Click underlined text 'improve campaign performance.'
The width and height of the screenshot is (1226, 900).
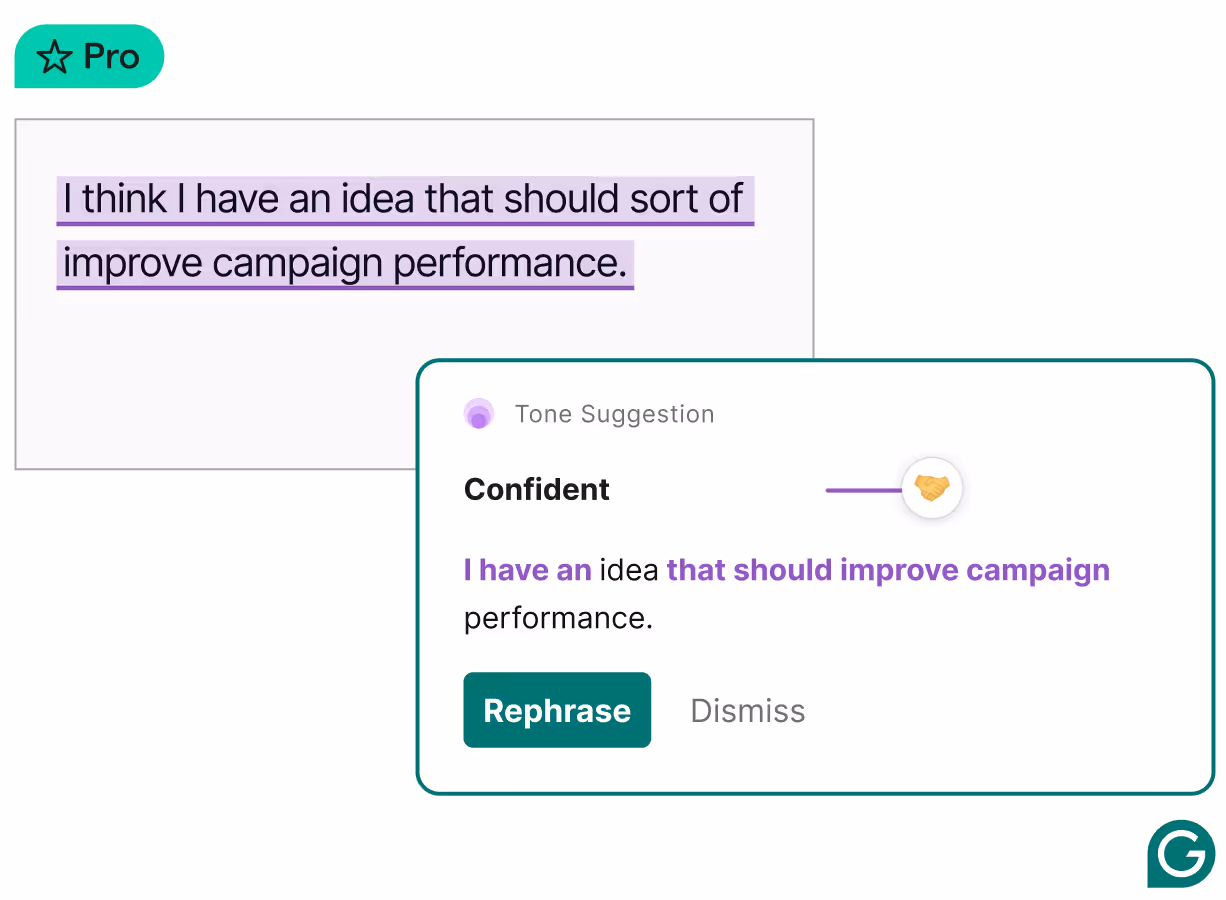345,263
